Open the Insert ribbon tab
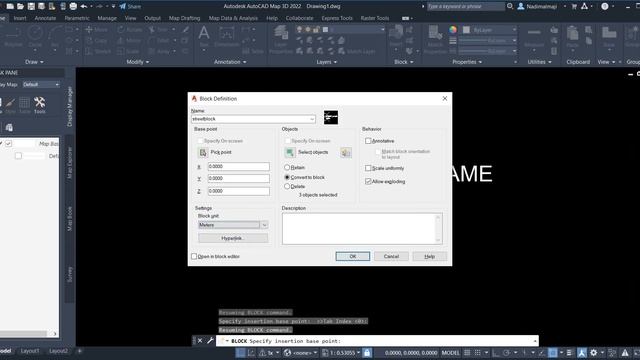 click(20, 18)
